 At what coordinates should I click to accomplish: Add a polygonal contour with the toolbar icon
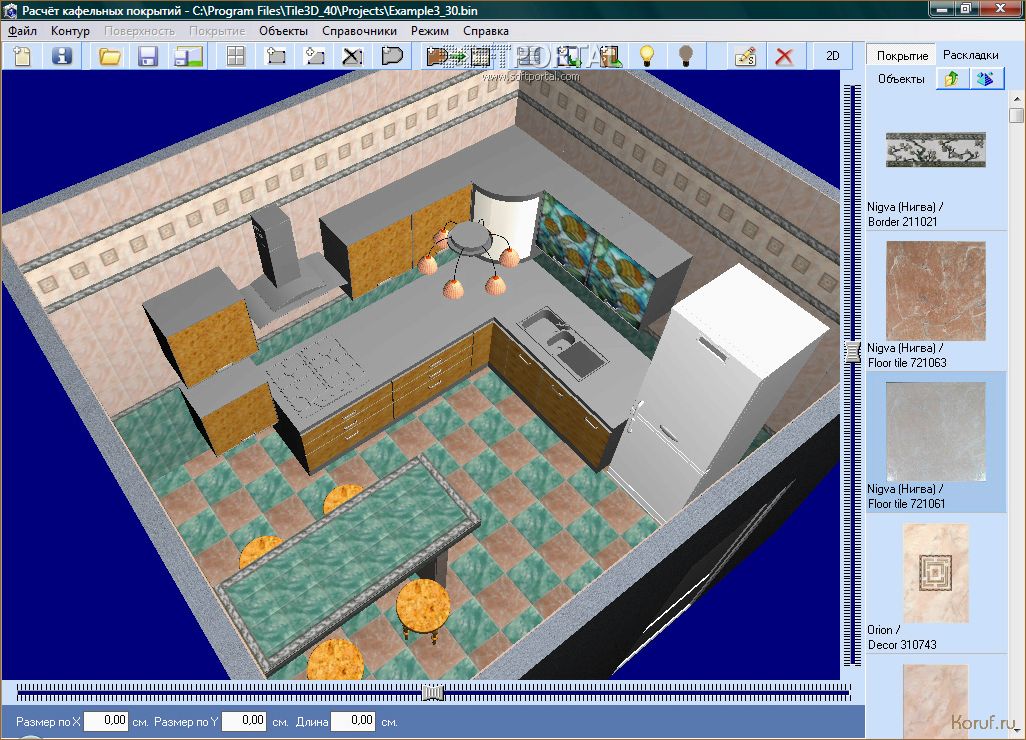(315, 56)
